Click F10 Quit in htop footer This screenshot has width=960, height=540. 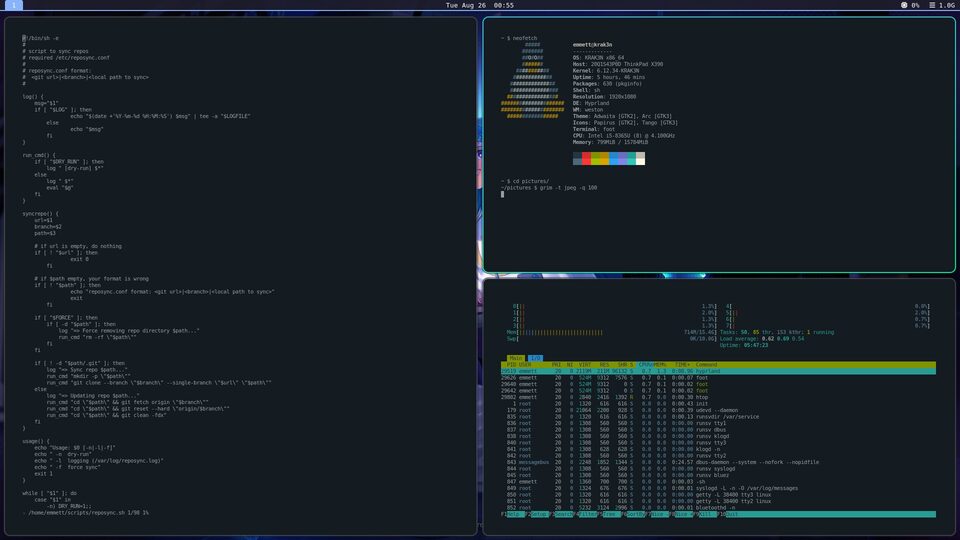[729, 514]
